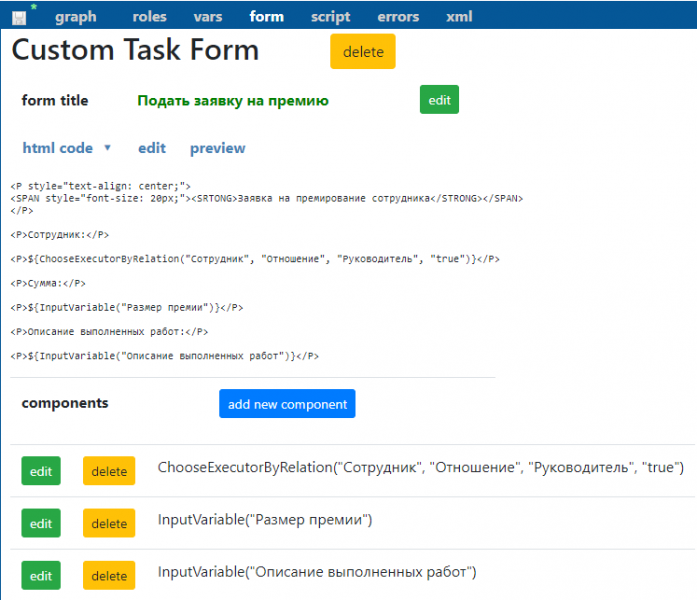
Task: Edit InputVariable "Размер премии" component
Action: pyautogui.click(x=41, y=523)
